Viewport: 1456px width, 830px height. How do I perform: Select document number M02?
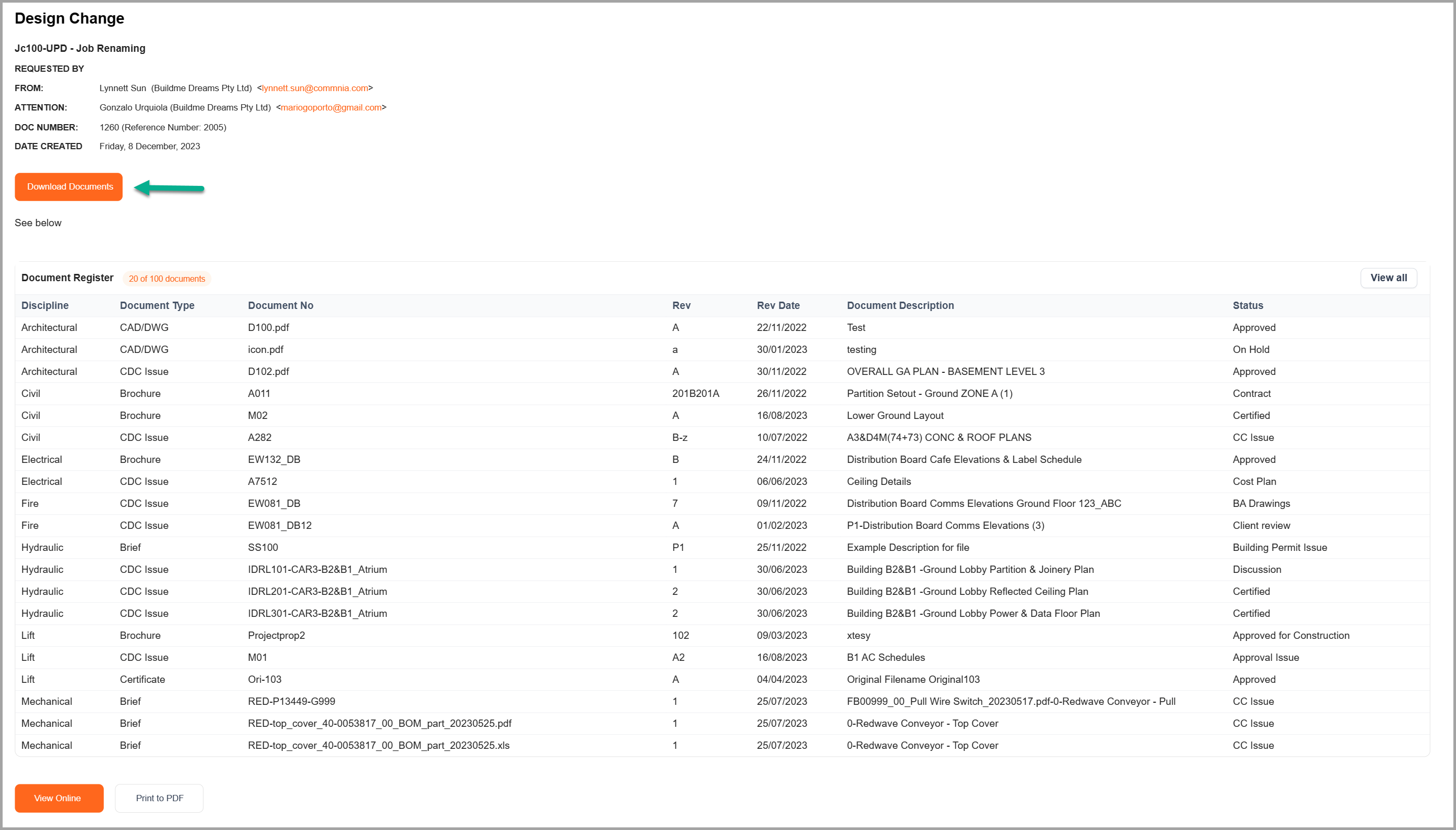tap(257, 416)
